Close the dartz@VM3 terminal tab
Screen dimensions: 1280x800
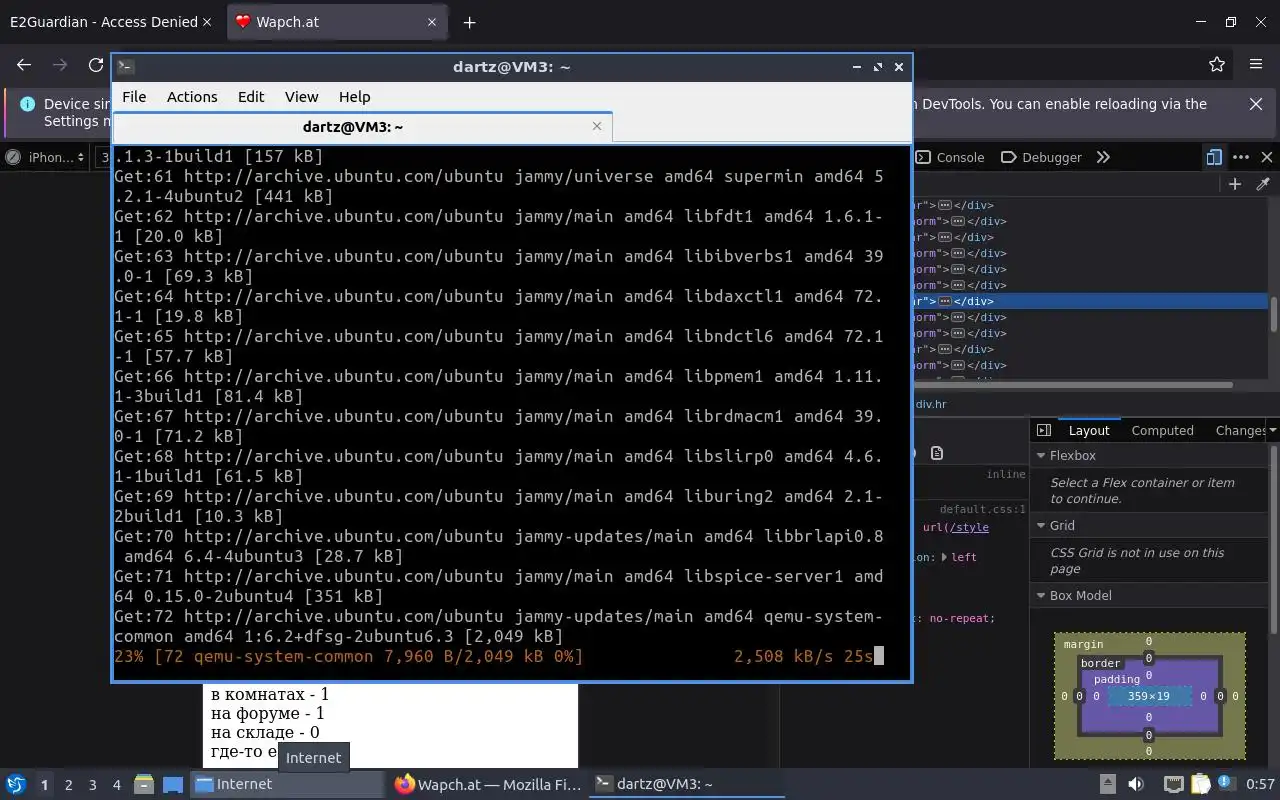click(597, 126)
